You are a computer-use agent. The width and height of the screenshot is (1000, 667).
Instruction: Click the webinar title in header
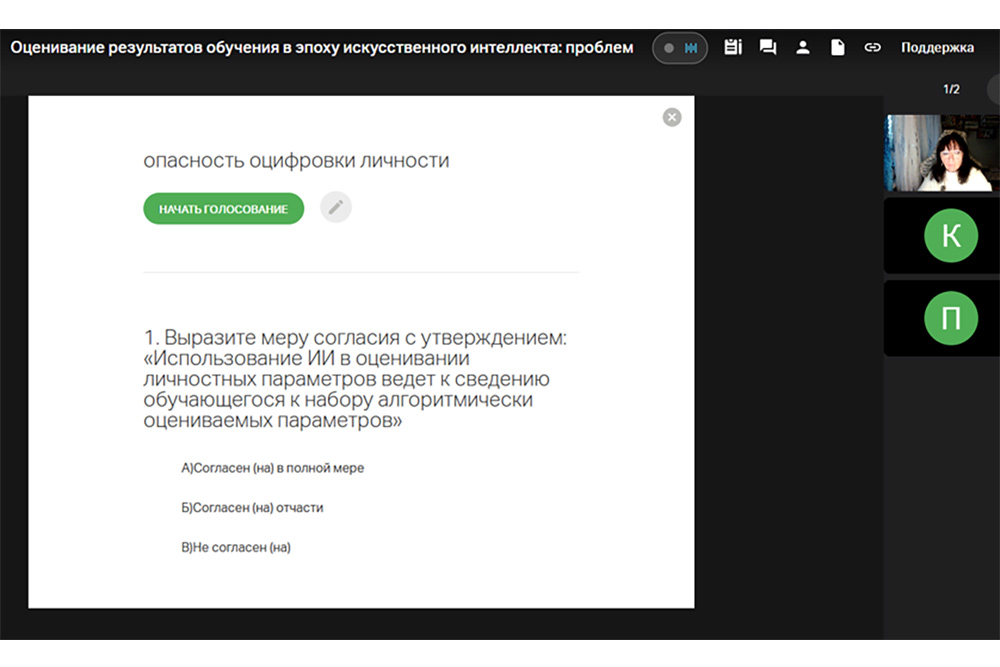[x=322, y=47]
